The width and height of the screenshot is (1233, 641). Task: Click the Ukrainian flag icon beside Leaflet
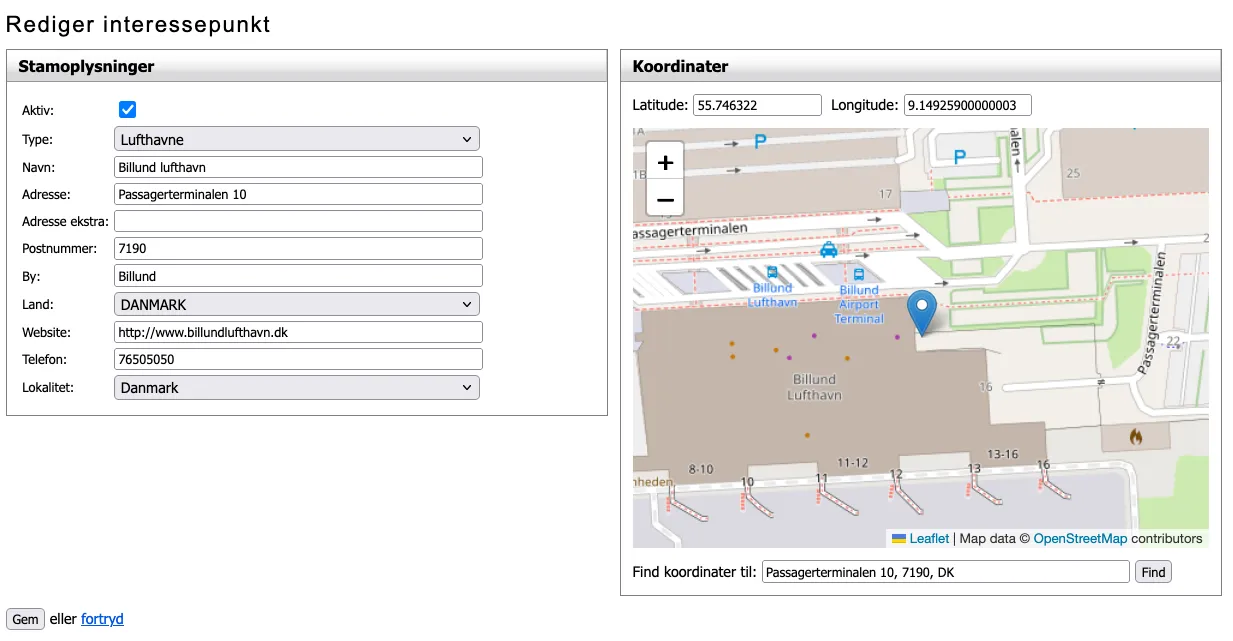[x=899, y=539]
